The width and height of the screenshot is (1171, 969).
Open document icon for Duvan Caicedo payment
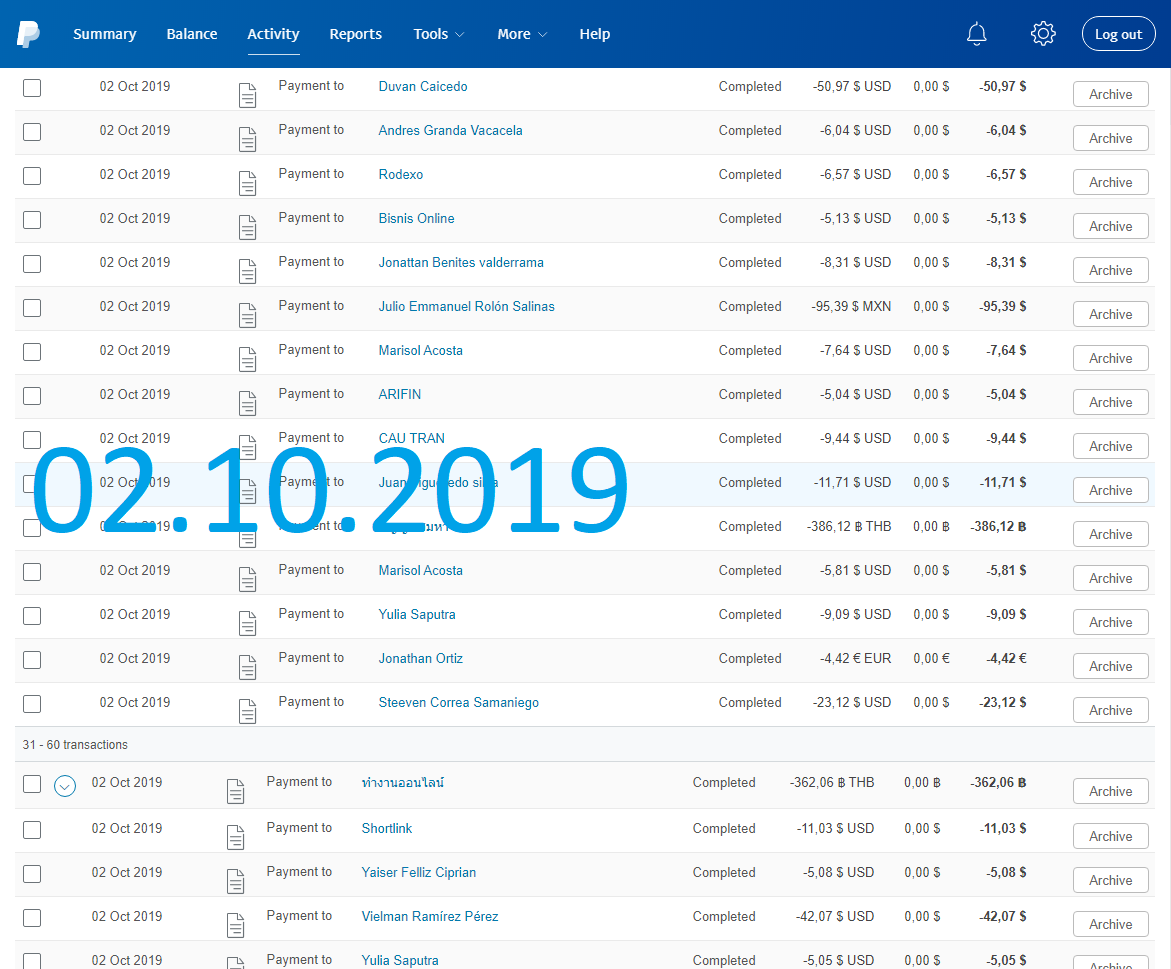pos(247,95)
